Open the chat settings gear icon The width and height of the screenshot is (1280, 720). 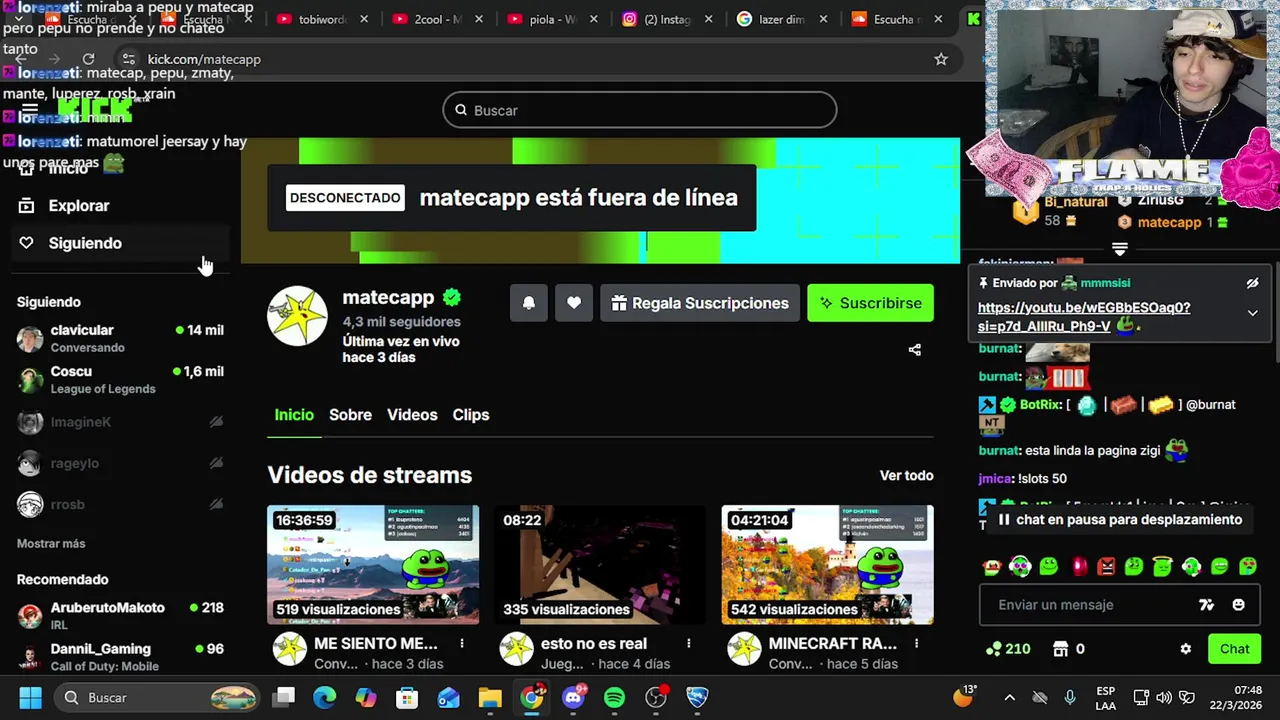pos(1186,649)
